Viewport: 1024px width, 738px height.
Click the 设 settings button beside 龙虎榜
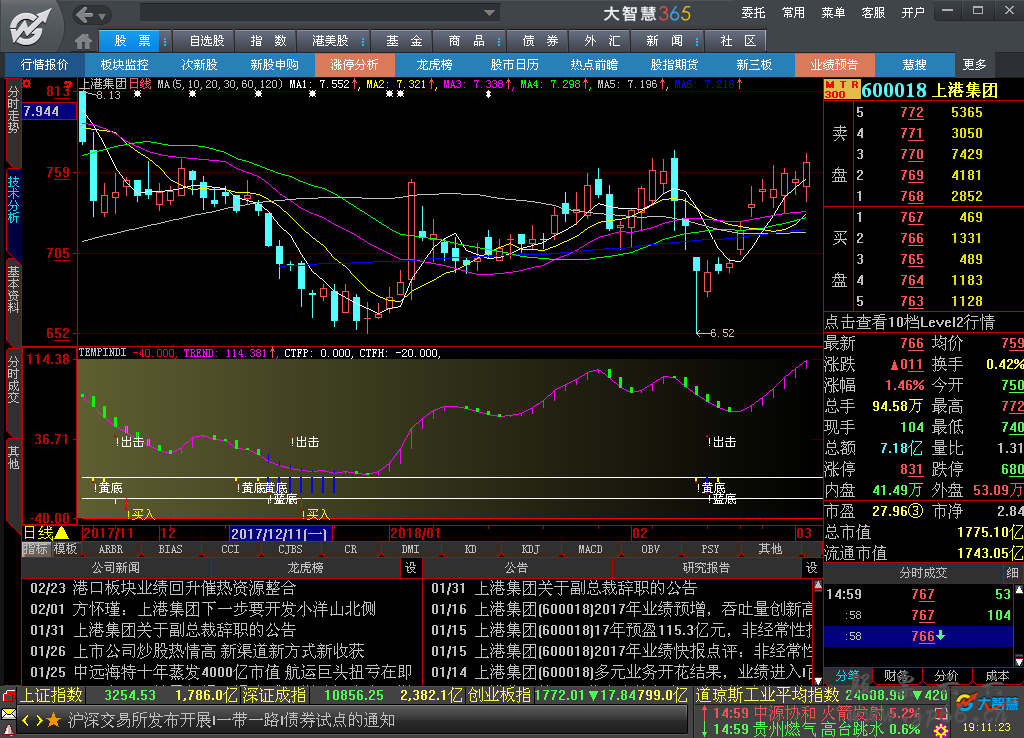coord(410,568)
